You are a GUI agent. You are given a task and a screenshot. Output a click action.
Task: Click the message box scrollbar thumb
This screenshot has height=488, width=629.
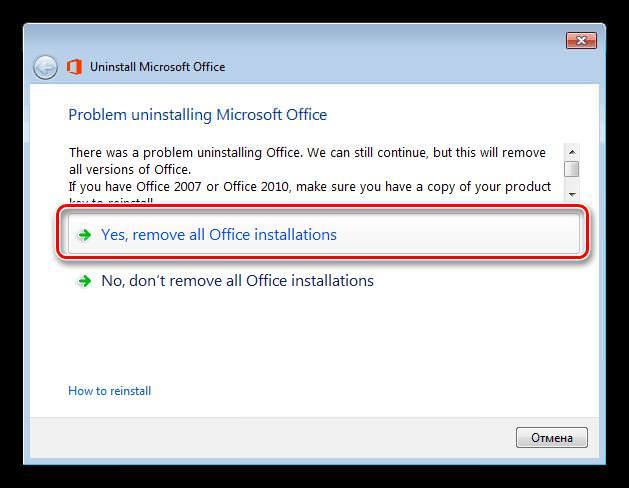(x=572, y=169)
